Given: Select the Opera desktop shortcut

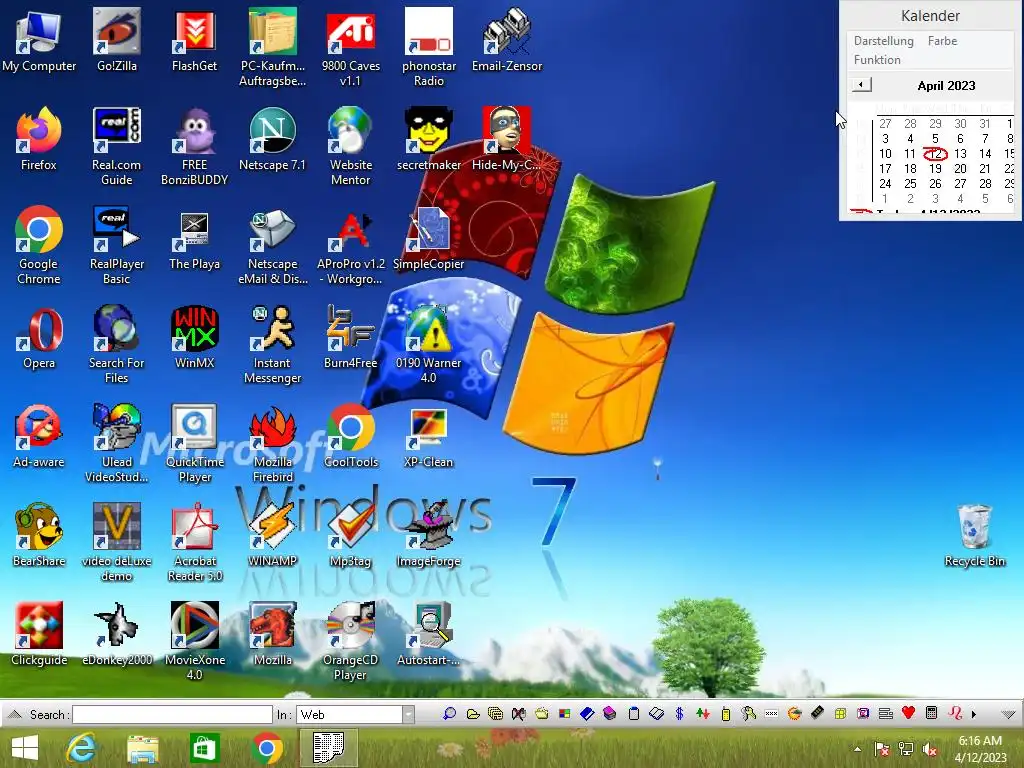Looking at the screenshot, I should [x=39, y=337].
